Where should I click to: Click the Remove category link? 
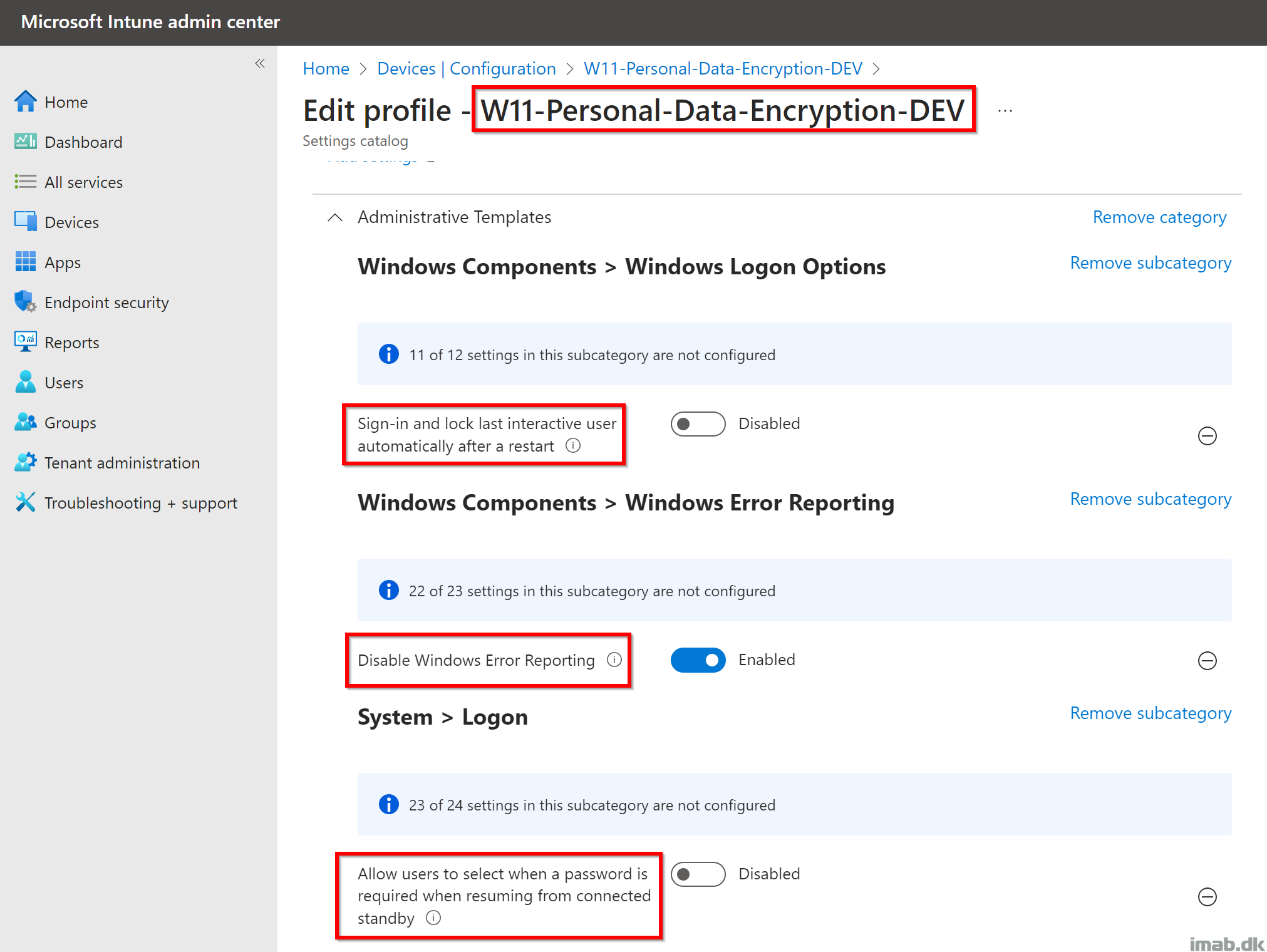[x=1159, y=217]
